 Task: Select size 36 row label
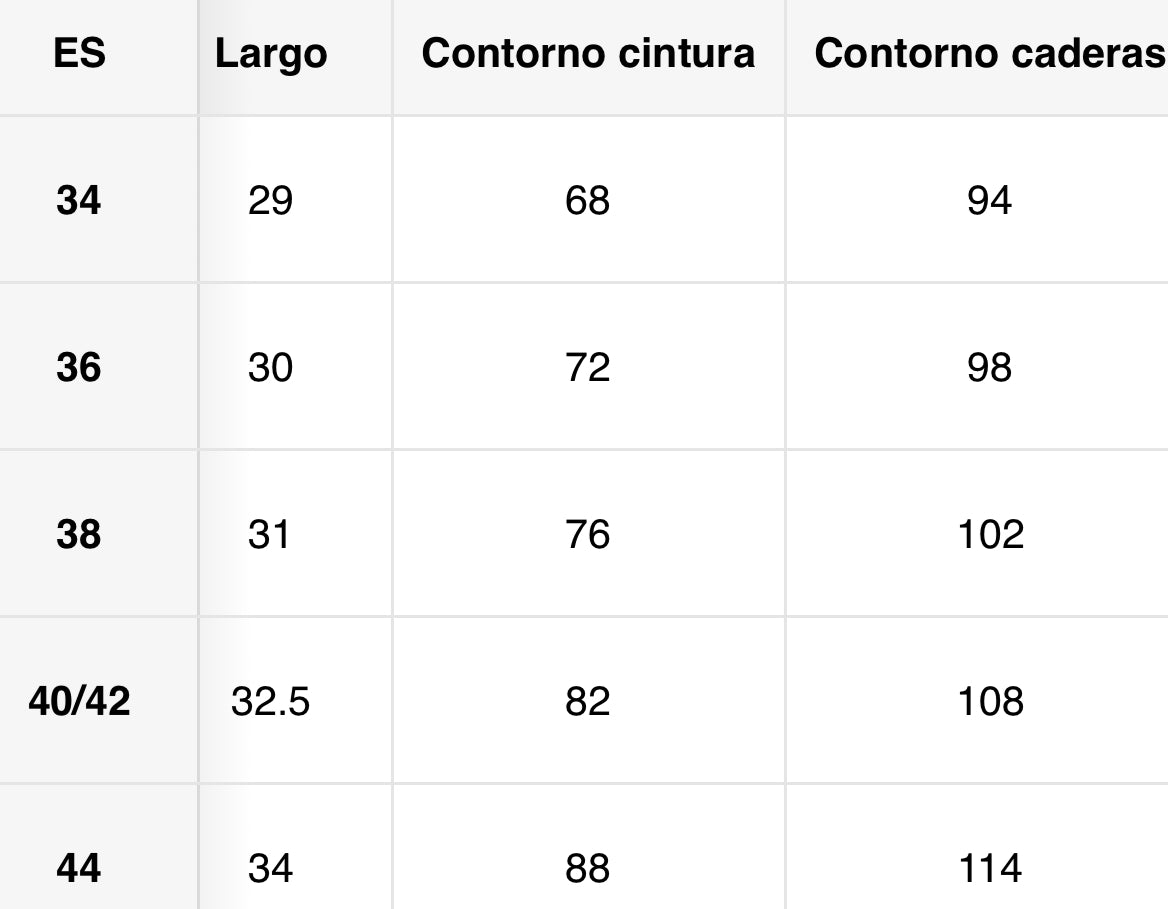pos(79,368)
